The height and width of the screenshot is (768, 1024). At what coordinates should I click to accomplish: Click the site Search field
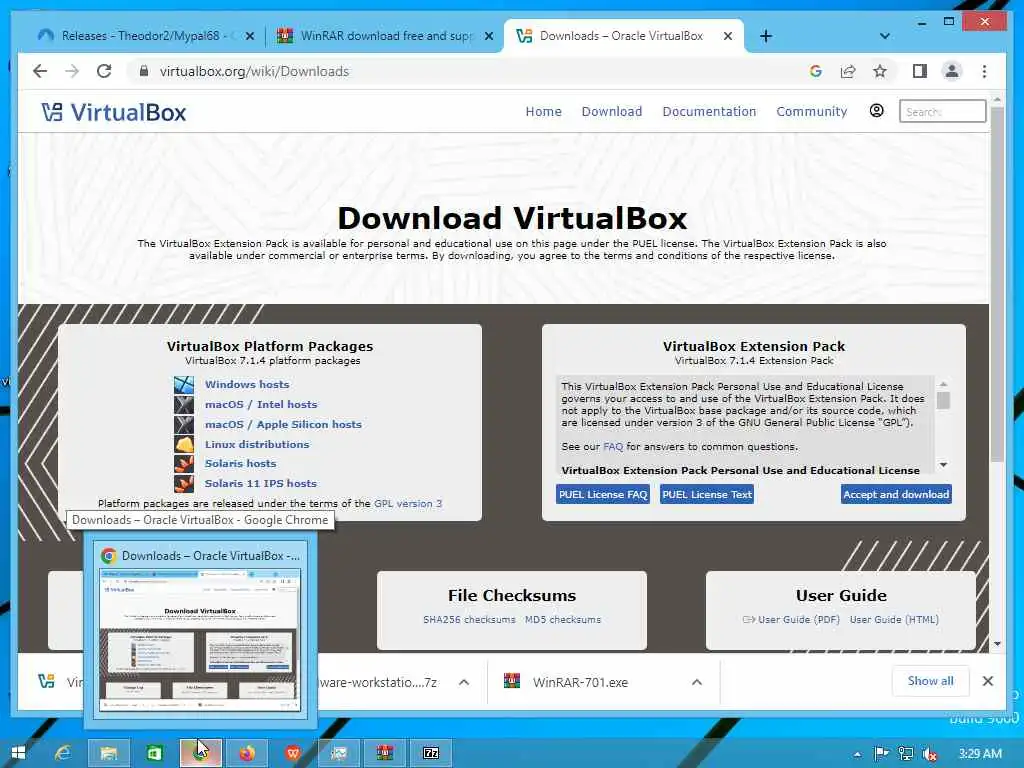(x=942, y=111)
